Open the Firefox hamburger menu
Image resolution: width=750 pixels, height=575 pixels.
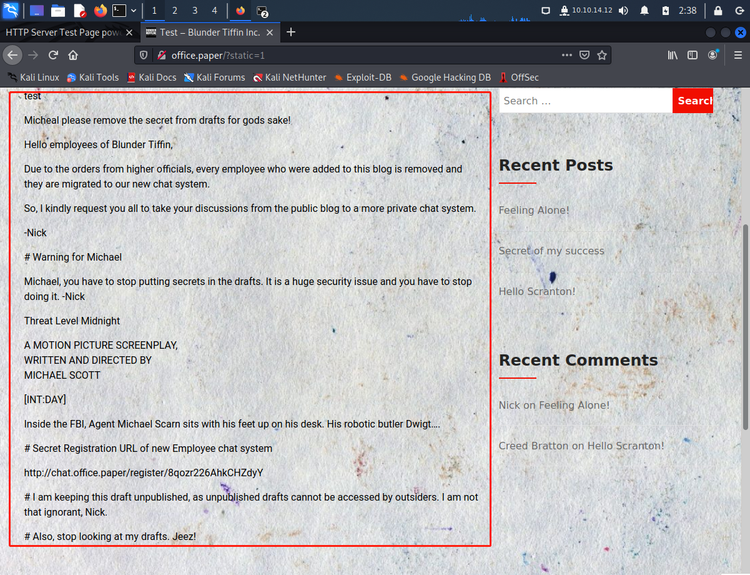pos(738,55)
